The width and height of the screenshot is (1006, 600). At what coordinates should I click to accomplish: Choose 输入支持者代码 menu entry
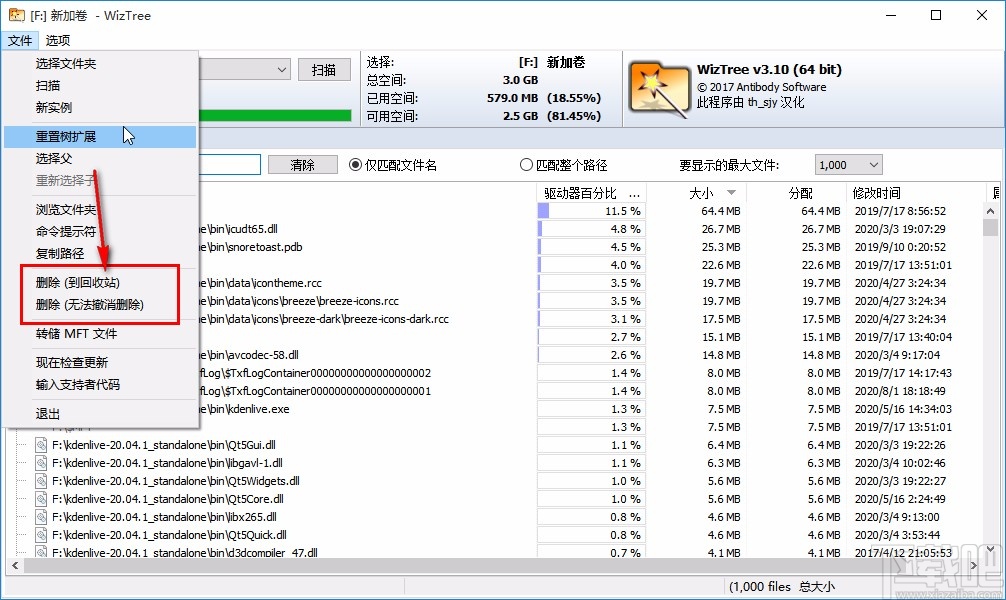pos(99,384)
